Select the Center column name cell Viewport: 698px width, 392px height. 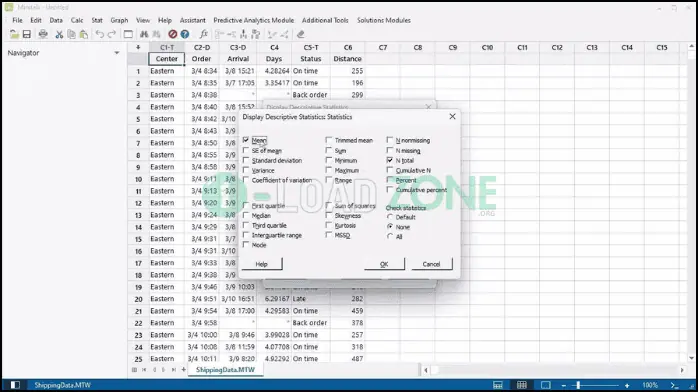pos(166,59)
